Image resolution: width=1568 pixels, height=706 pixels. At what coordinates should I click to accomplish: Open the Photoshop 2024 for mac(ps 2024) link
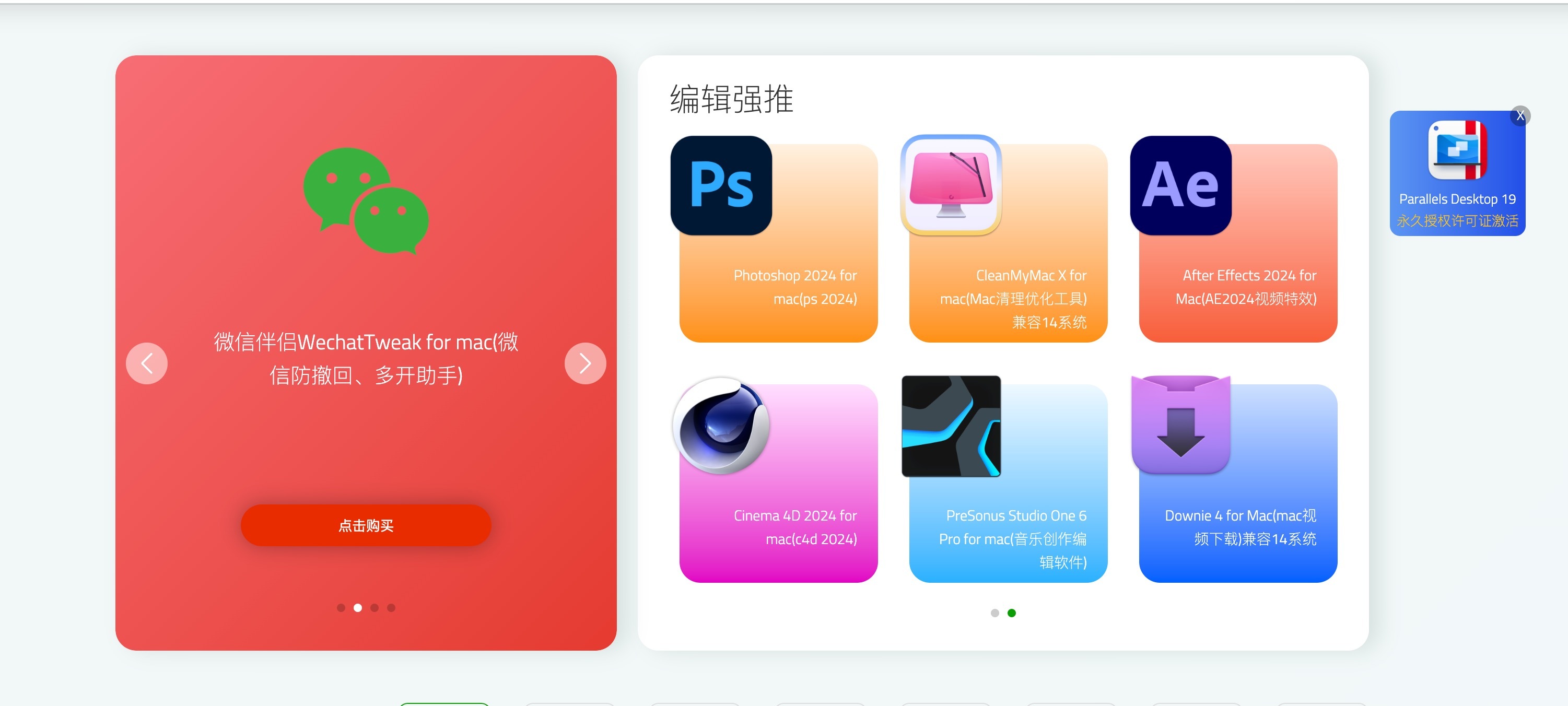[795, 287]
